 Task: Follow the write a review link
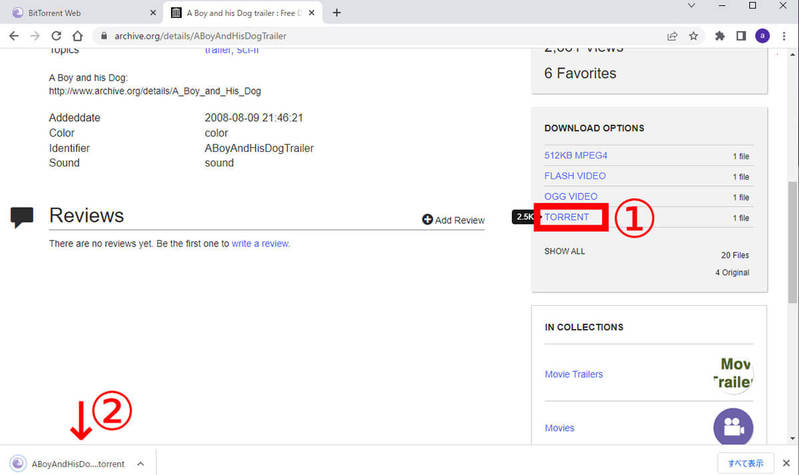coord(260,244)
